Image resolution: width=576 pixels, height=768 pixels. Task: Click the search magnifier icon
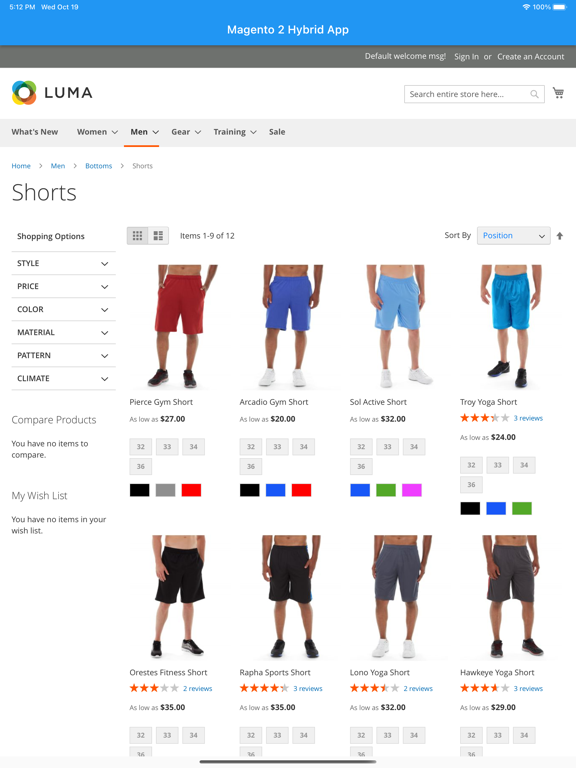pos(534,94)
